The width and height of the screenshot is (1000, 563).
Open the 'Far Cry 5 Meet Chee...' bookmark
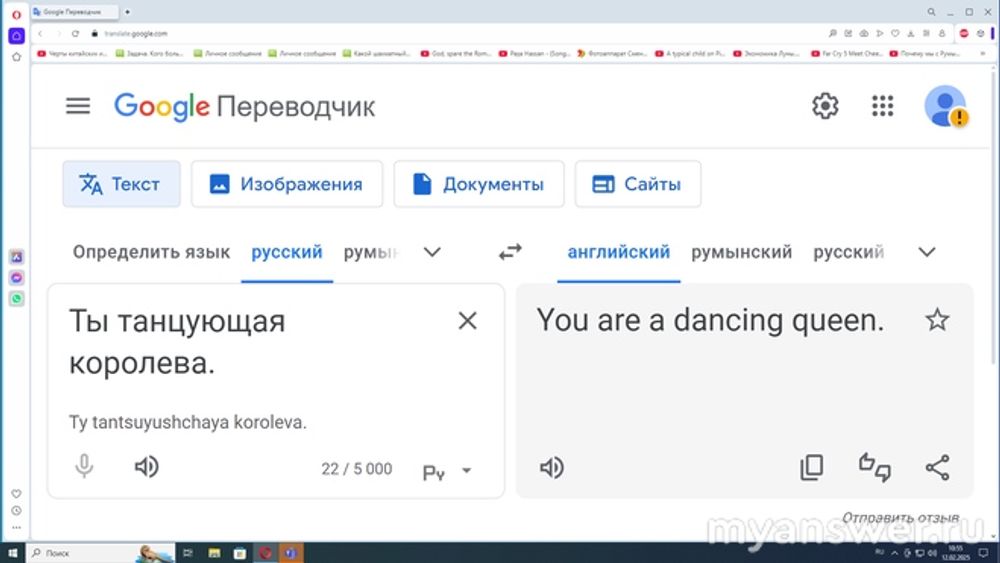click(x=847, y=54)
